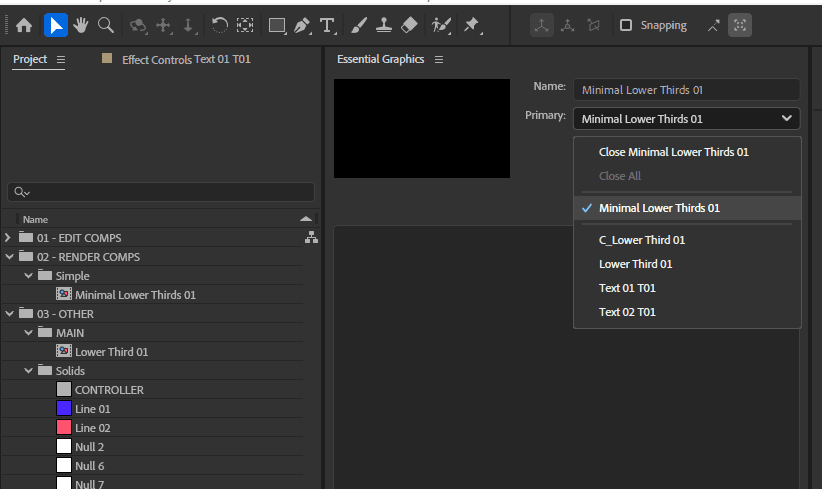Image resolution: width=822 pixels, height=489 pixels.
Task: Collapse the 02 - RENDER COMPS folder
Action: 9,257
